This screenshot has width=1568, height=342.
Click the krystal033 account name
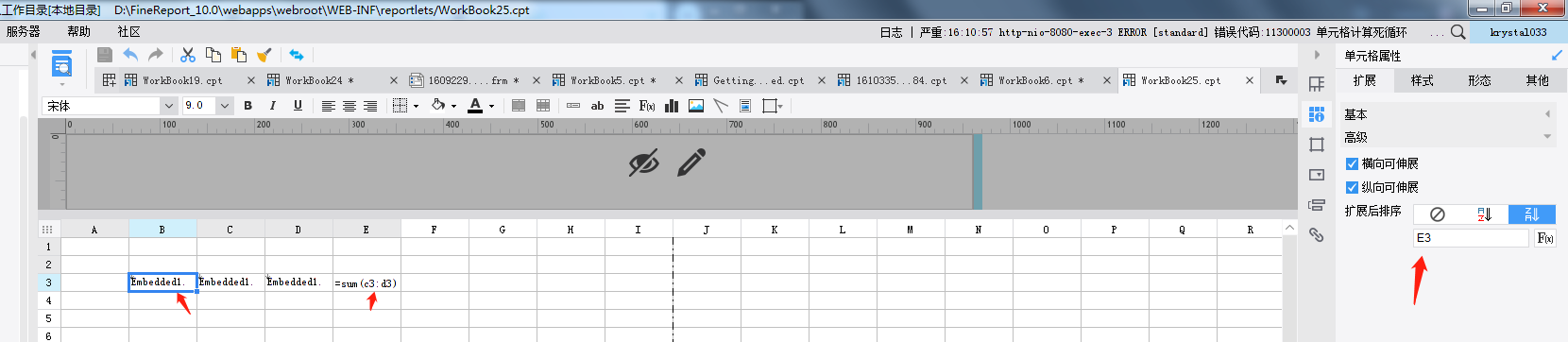tap(1518, 32)
